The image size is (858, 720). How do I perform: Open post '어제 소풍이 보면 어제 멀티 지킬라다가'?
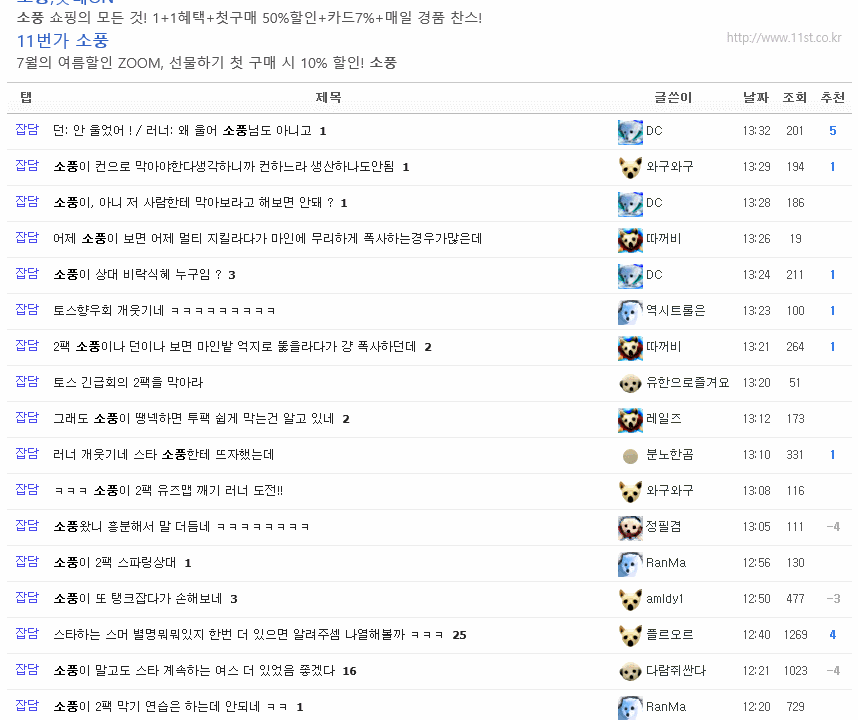coord(268,239)
